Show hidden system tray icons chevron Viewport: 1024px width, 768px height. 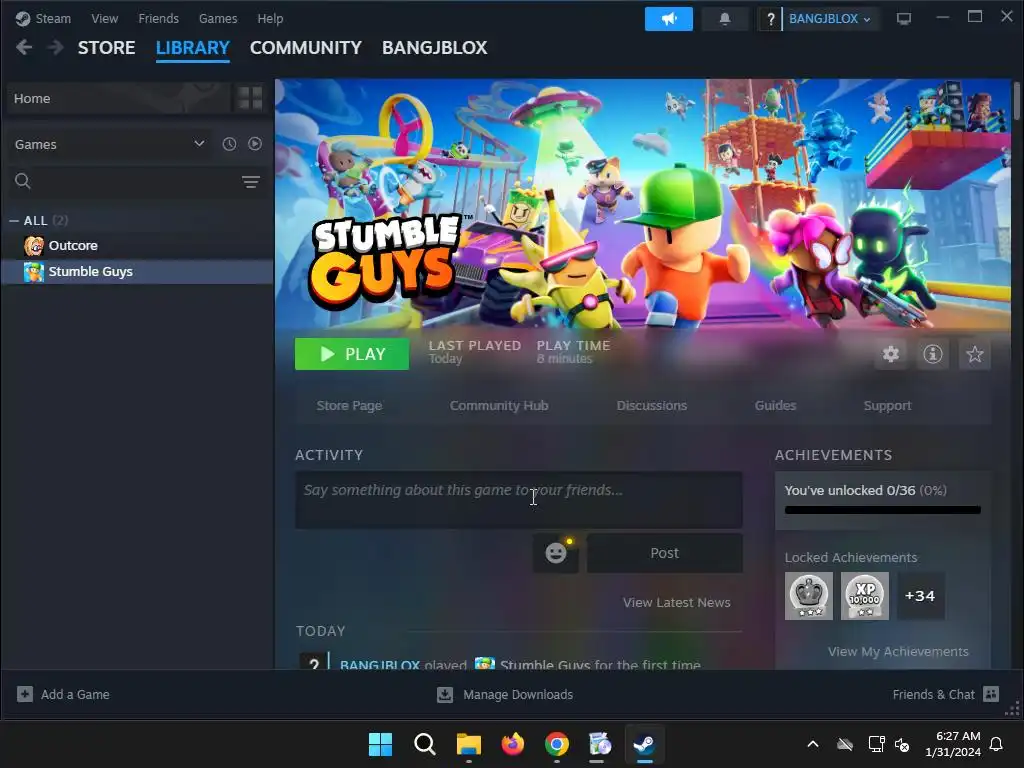click(813, 744)
